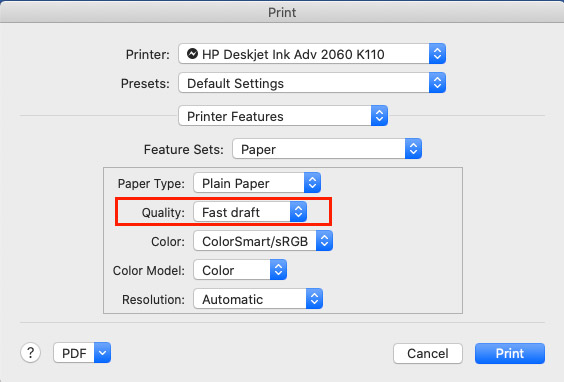Click the arrows beside Fast draft
This screenshot has height=382, width=564.
click(299, 212)
